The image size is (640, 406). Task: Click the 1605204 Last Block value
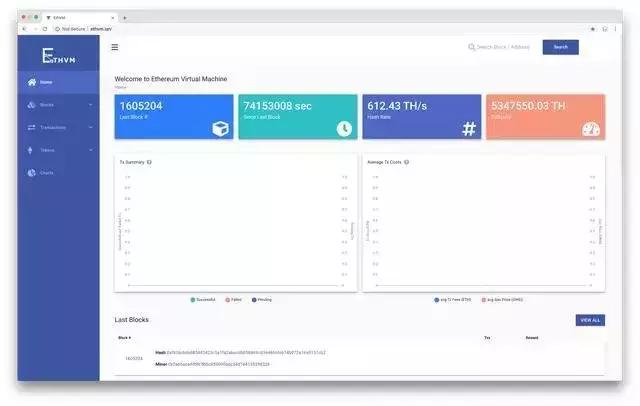point(141,106)
